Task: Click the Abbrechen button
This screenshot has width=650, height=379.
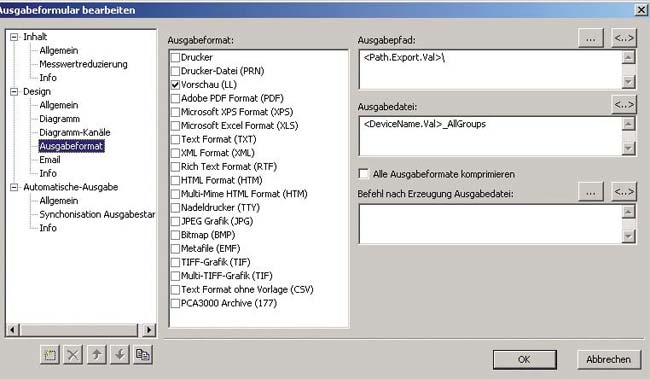Action: tap(609, 360)
